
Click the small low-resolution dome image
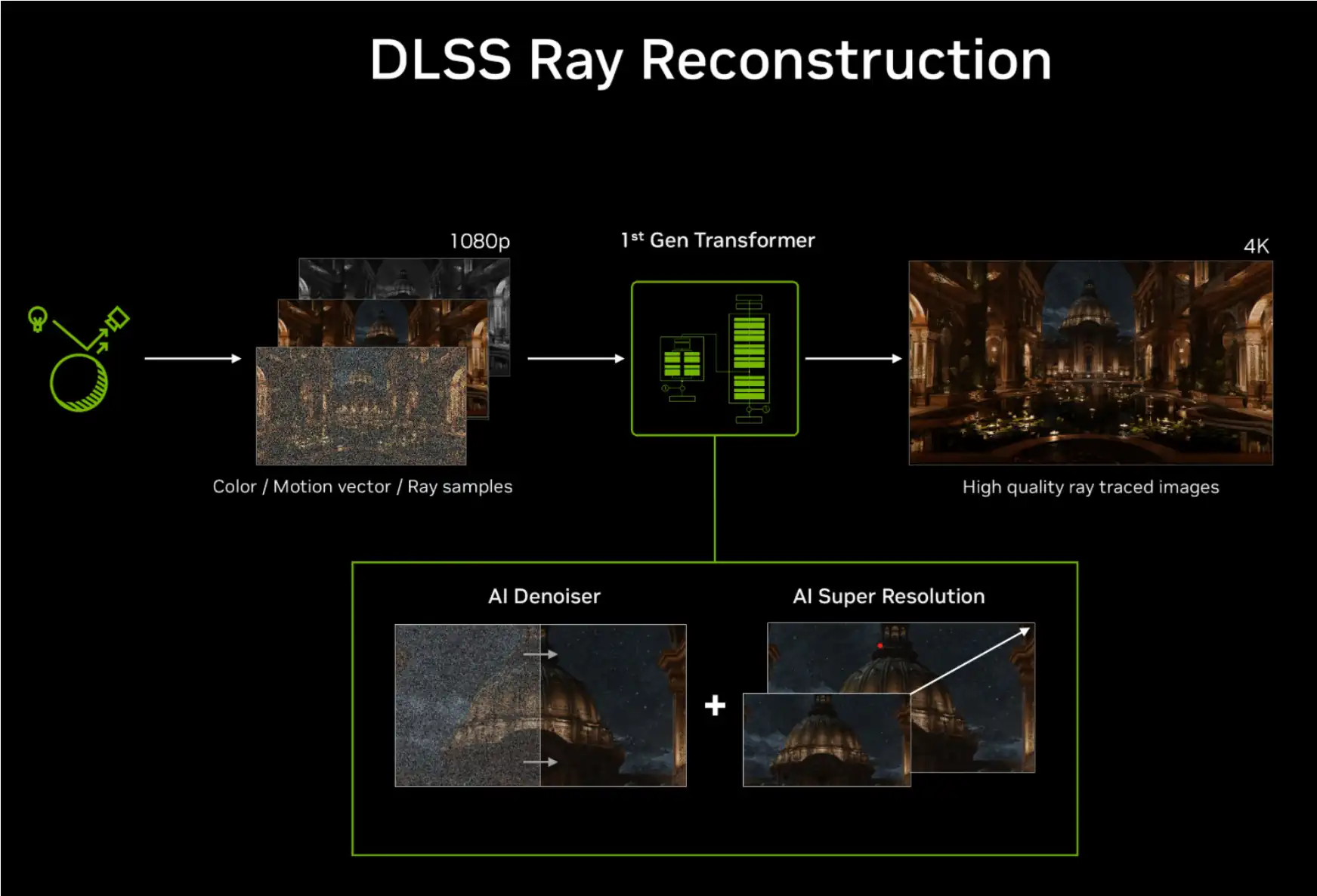pyautogui.click(x=827, y=740)
